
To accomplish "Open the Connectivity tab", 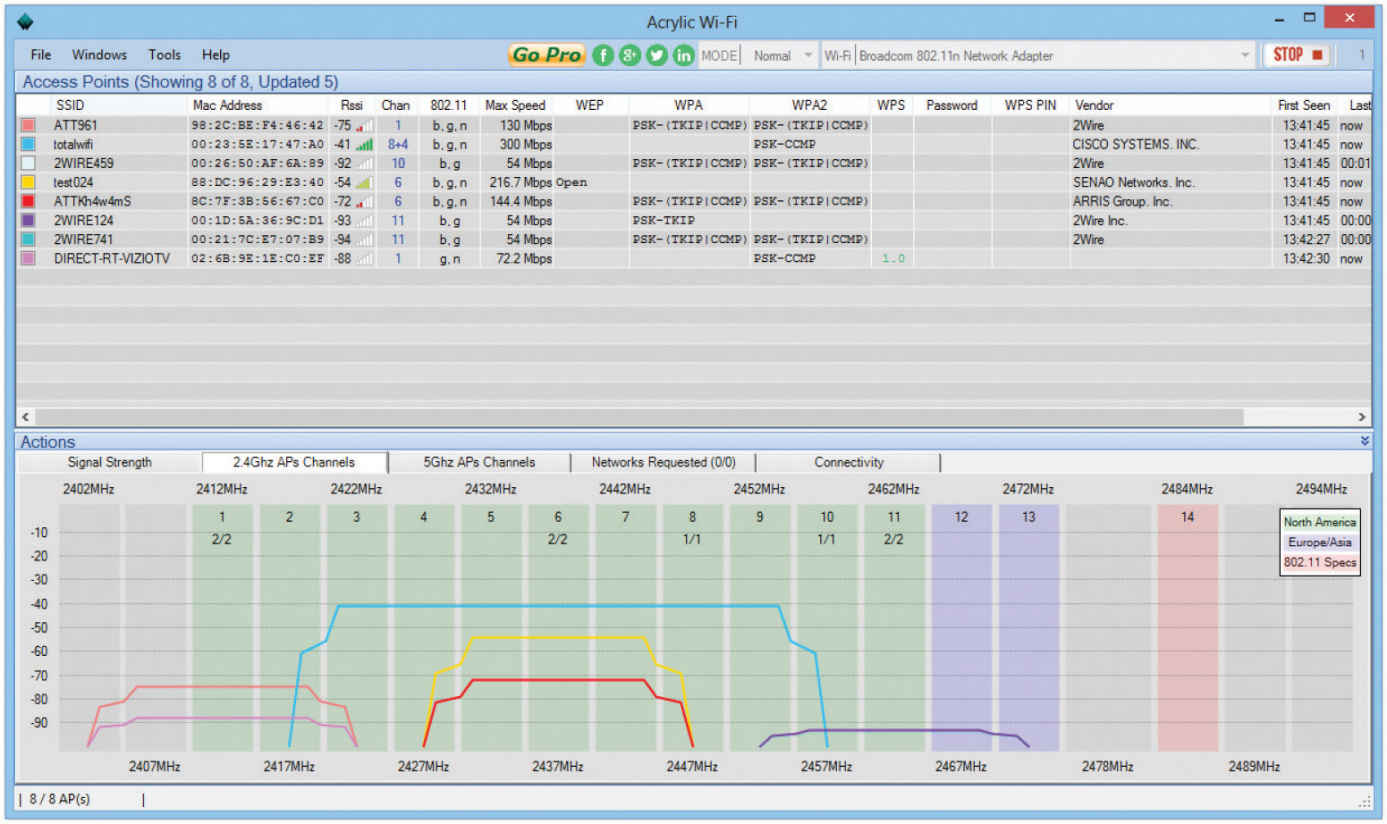I will pos(848,462).
